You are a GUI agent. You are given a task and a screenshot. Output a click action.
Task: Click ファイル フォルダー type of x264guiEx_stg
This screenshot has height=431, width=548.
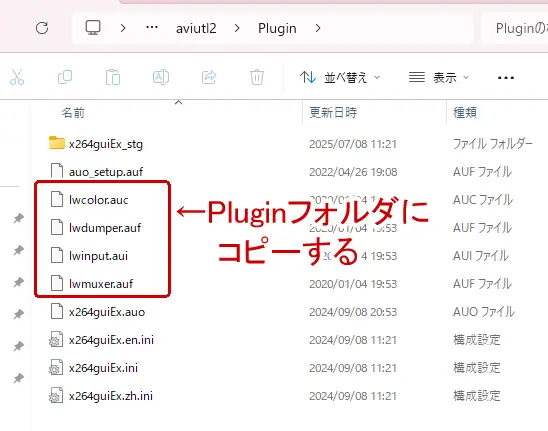493,144
